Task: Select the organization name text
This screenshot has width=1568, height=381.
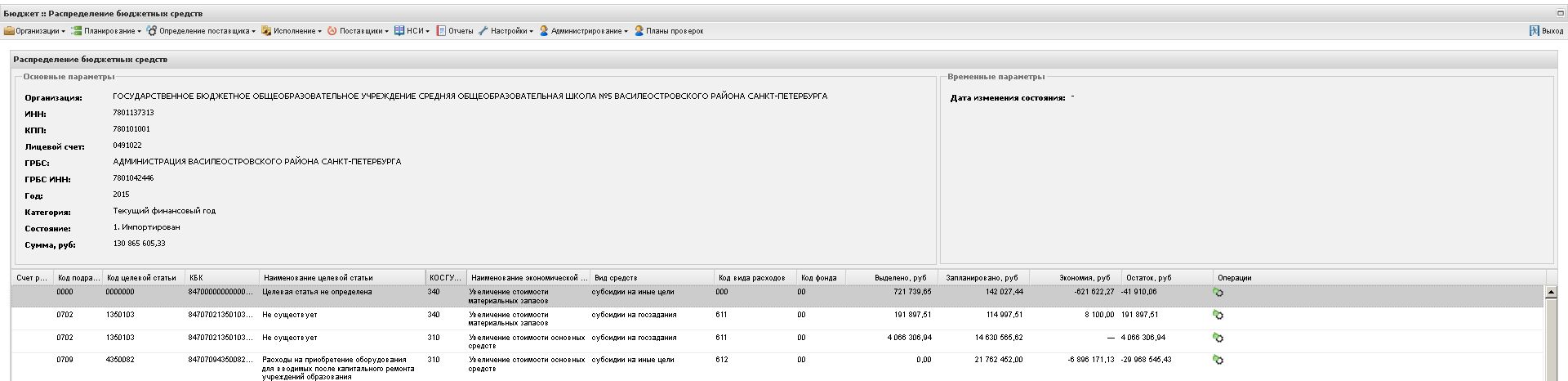Action: pos(470,96)
